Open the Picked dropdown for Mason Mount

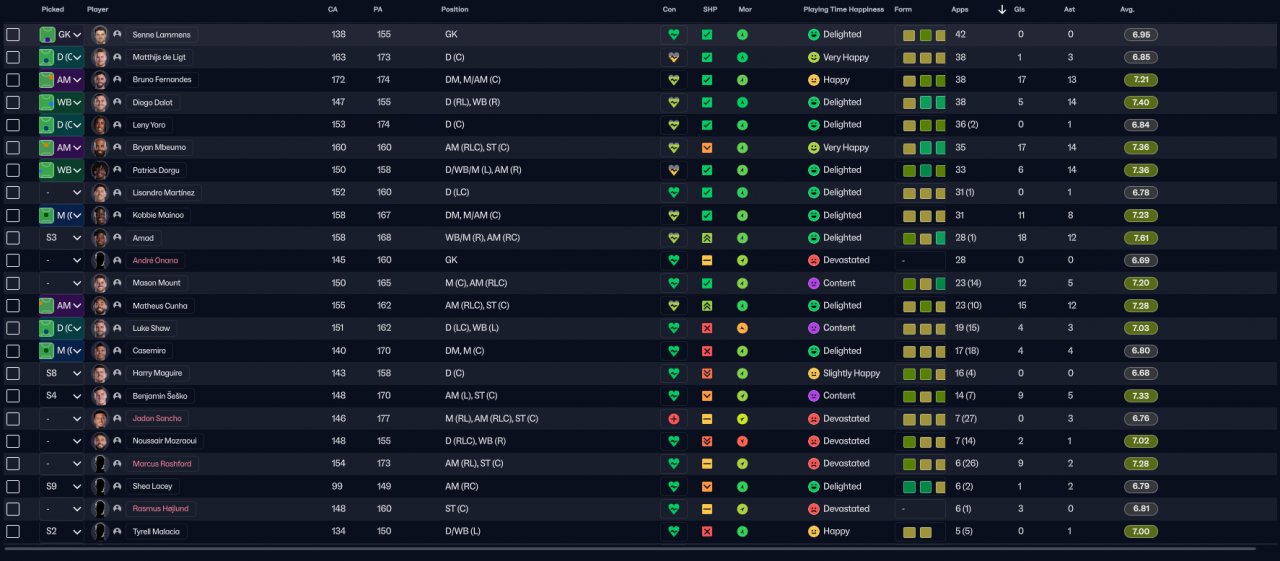click(61, 283)
